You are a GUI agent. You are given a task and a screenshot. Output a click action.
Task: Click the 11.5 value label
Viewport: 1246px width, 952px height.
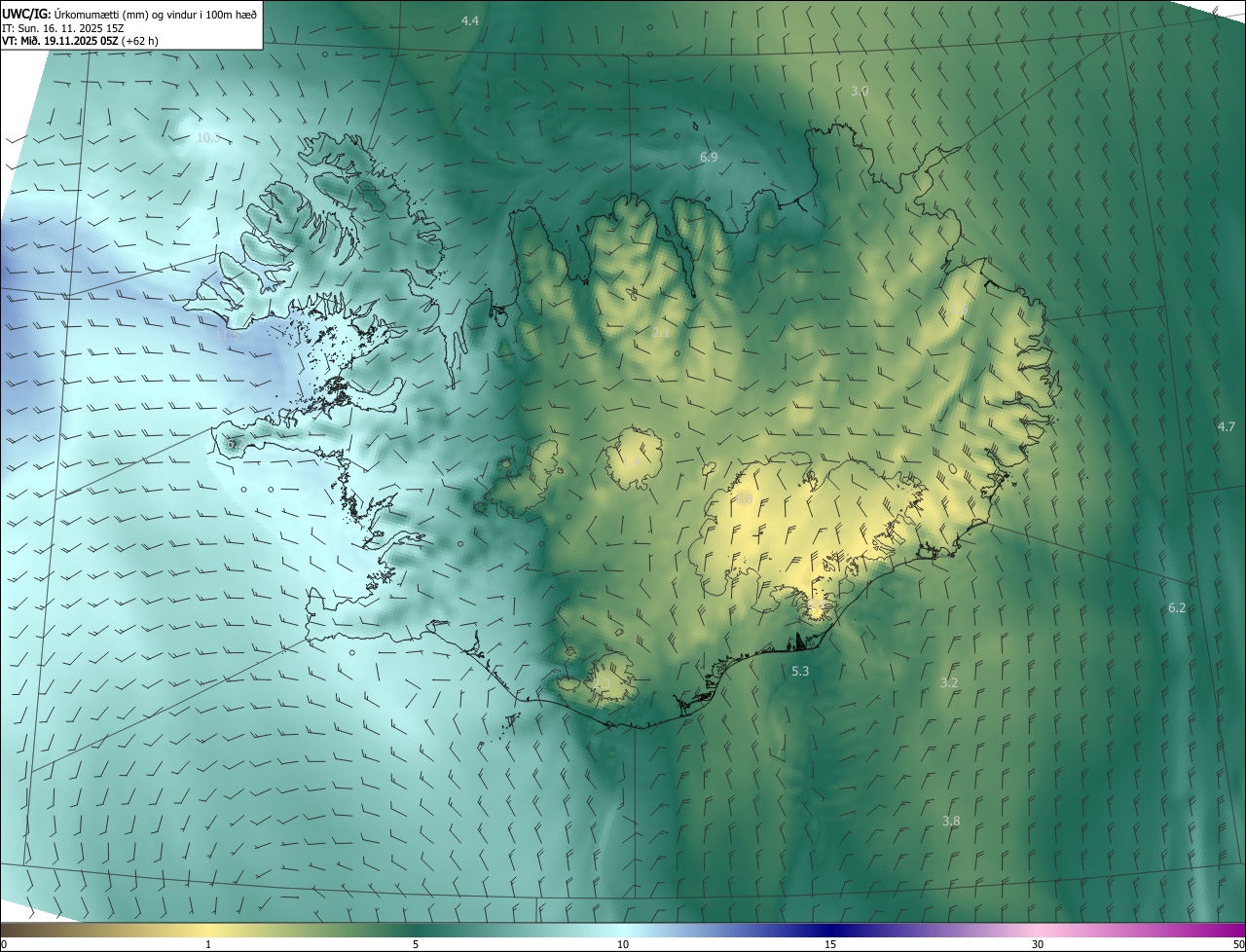228,336
